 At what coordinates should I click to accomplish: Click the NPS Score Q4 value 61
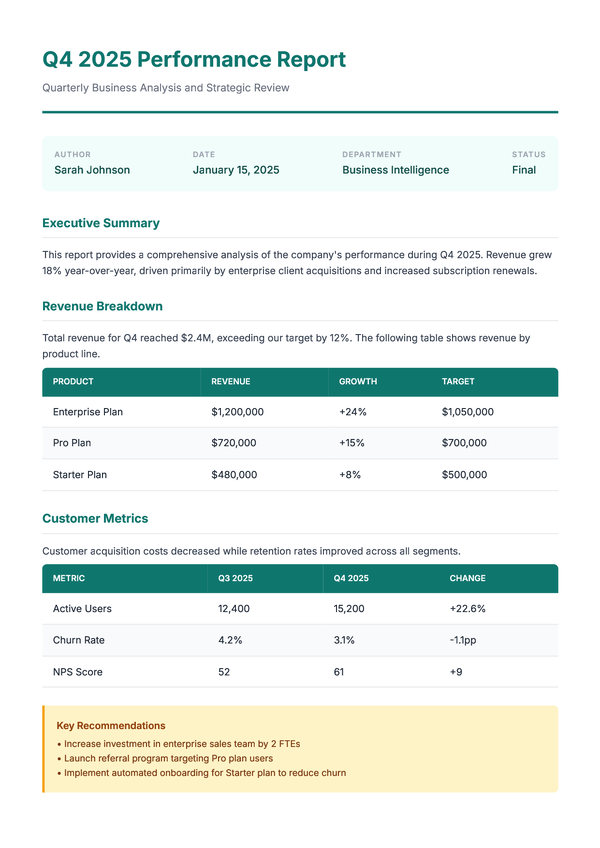[x=339, y=672]
